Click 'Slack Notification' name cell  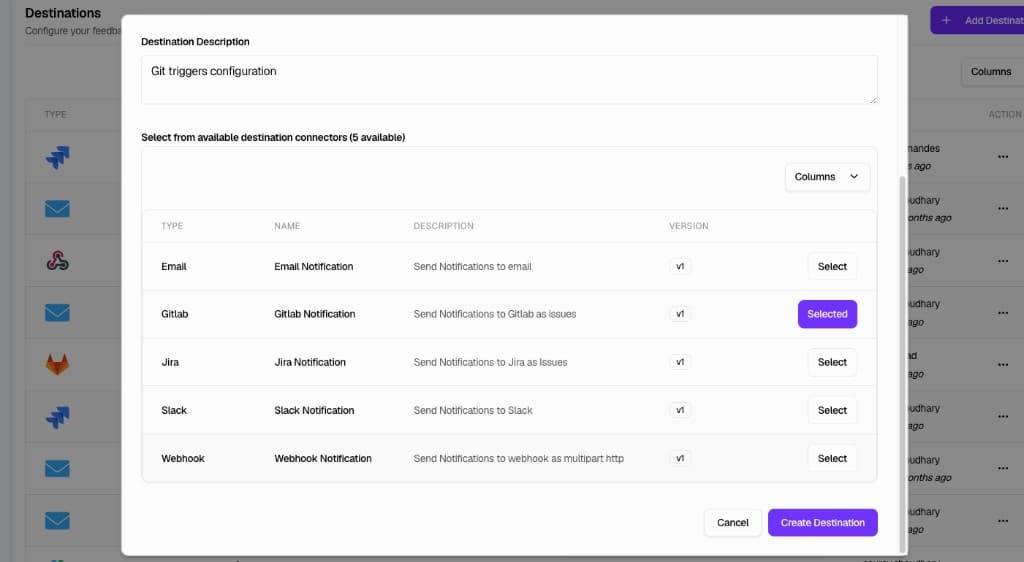tap(314, 411)
